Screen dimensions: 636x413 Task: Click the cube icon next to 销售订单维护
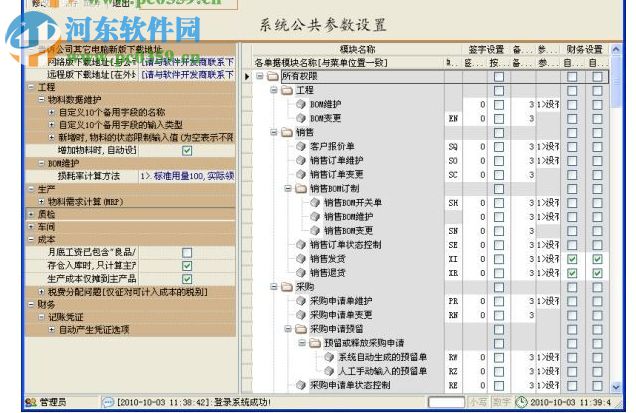click(301, 161)
